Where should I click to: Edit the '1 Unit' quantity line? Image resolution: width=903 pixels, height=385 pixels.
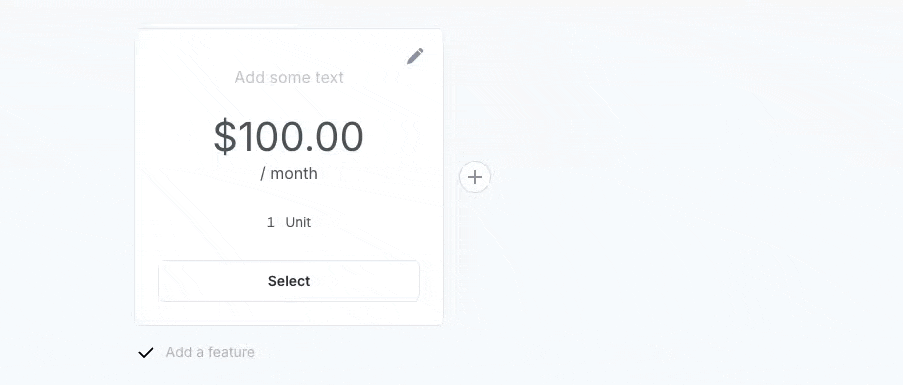click(289, 222)
